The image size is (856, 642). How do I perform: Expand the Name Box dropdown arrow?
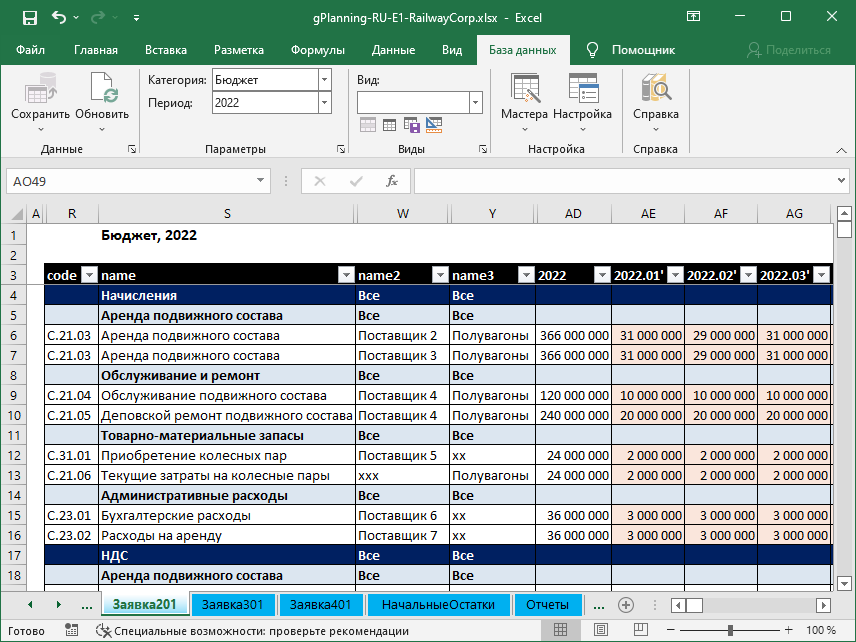pos(260,181)
